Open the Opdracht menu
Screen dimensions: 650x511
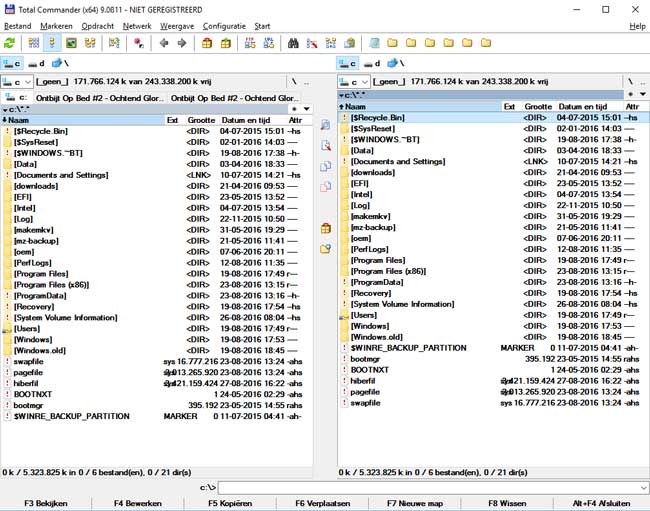[x=97, y=26]
